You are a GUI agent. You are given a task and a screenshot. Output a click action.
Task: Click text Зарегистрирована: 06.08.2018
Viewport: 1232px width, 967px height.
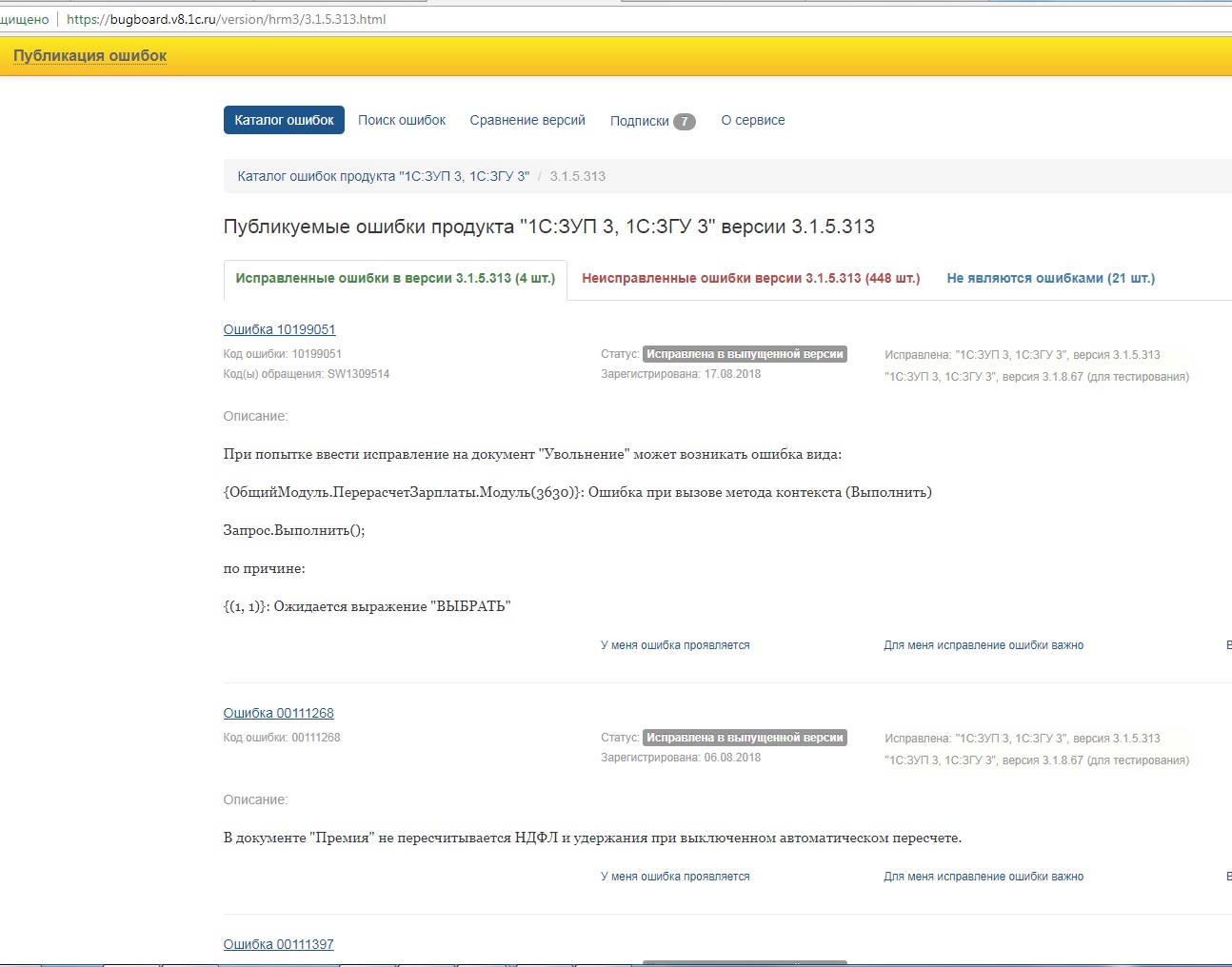click(x=681, y=758)
